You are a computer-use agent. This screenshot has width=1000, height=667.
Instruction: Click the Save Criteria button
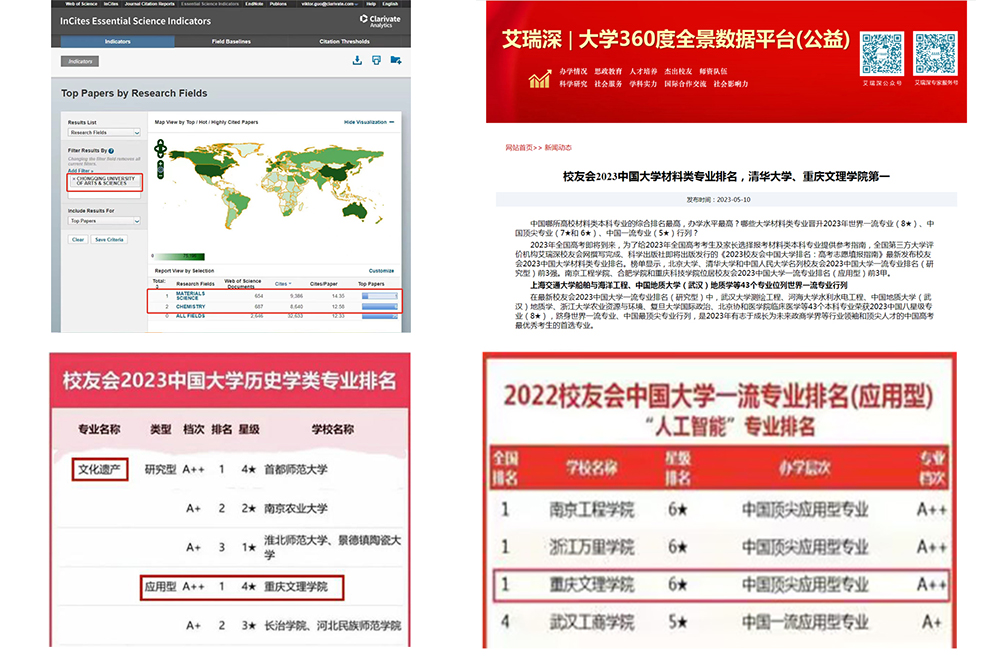click(109, 240)
